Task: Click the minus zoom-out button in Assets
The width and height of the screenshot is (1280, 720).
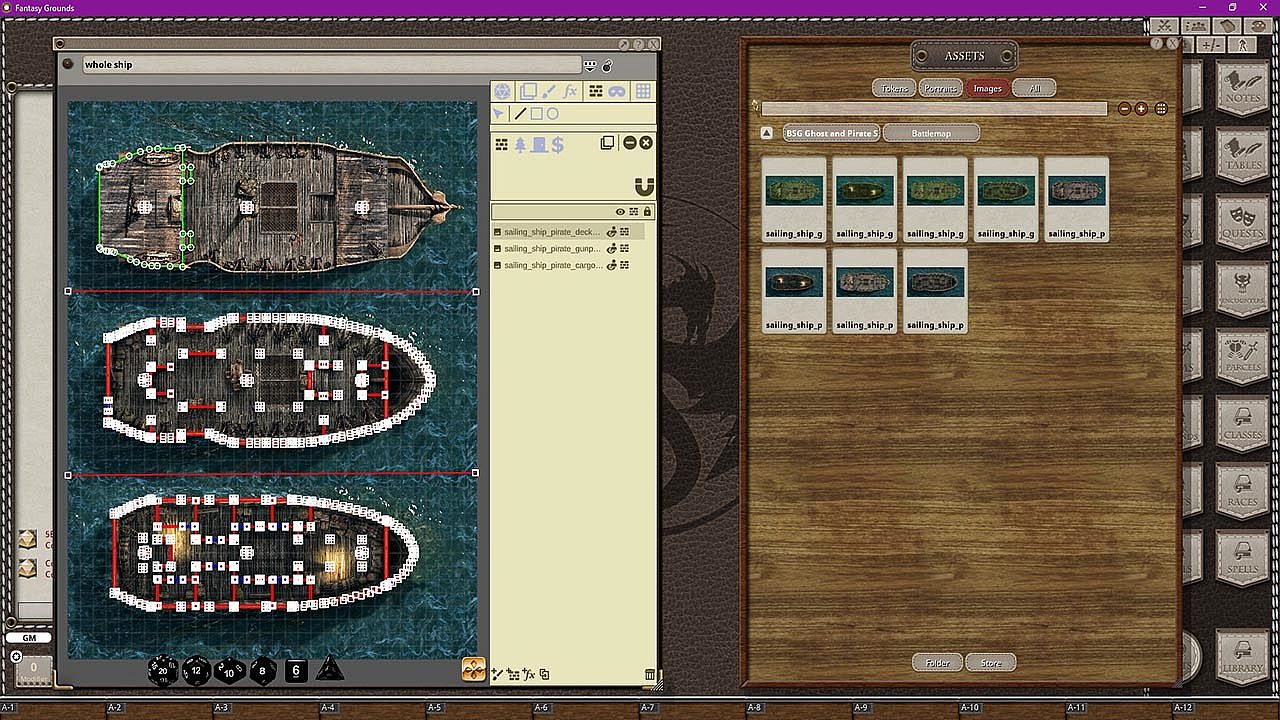Action: [x=1124, y=108]
